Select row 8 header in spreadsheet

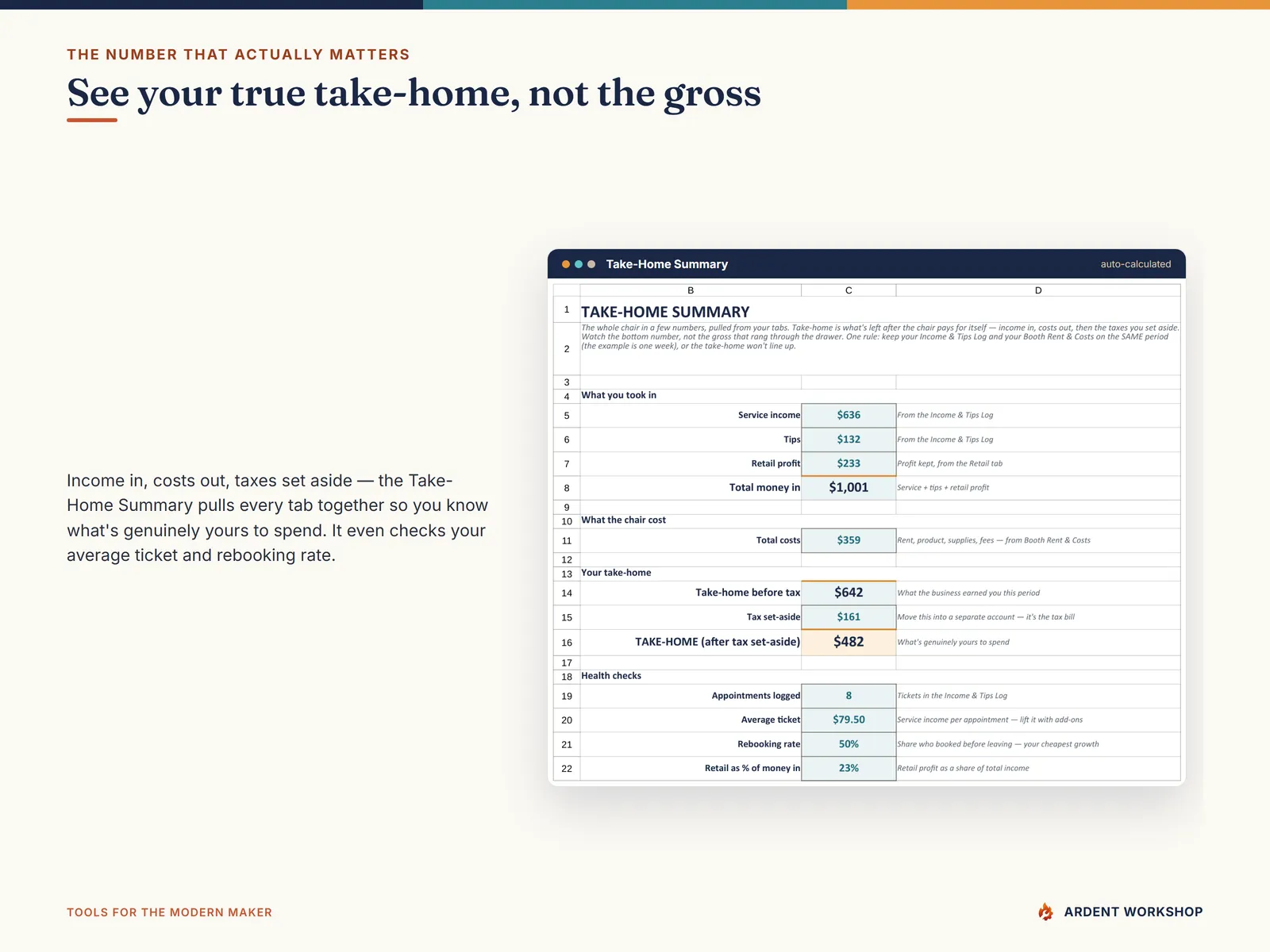pyautogui.click(x=567, y=488)
